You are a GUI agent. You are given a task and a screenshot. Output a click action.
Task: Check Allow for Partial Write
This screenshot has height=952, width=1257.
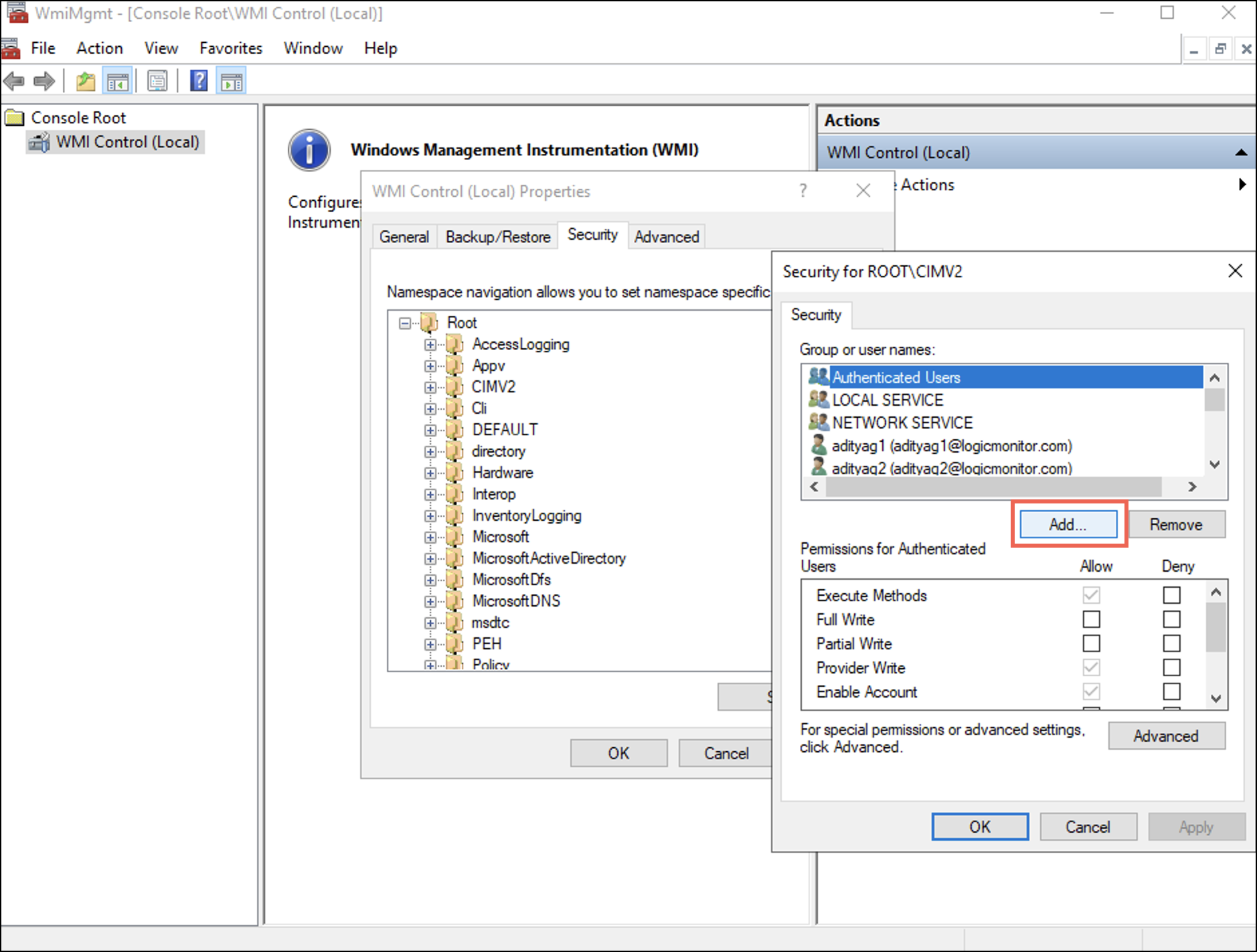pos(1091,643)
